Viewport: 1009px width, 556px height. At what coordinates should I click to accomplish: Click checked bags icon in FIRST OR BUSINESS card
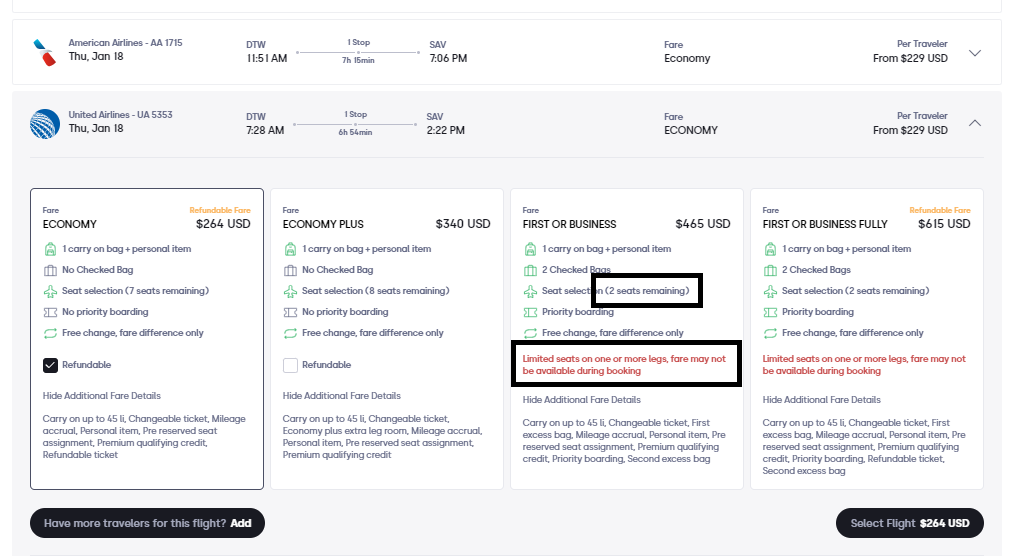point(530,270)
